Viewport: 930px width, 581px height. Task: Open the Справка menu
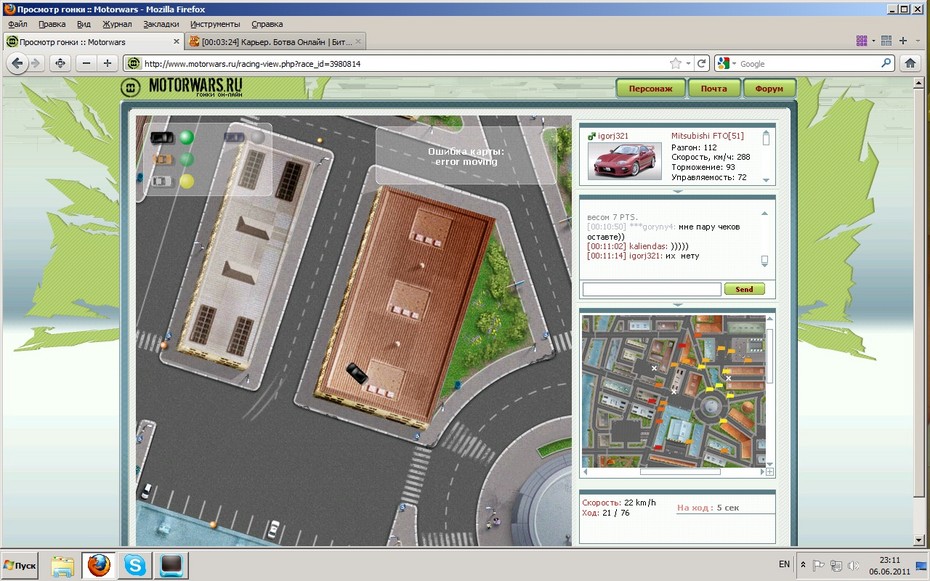[267, 24]
